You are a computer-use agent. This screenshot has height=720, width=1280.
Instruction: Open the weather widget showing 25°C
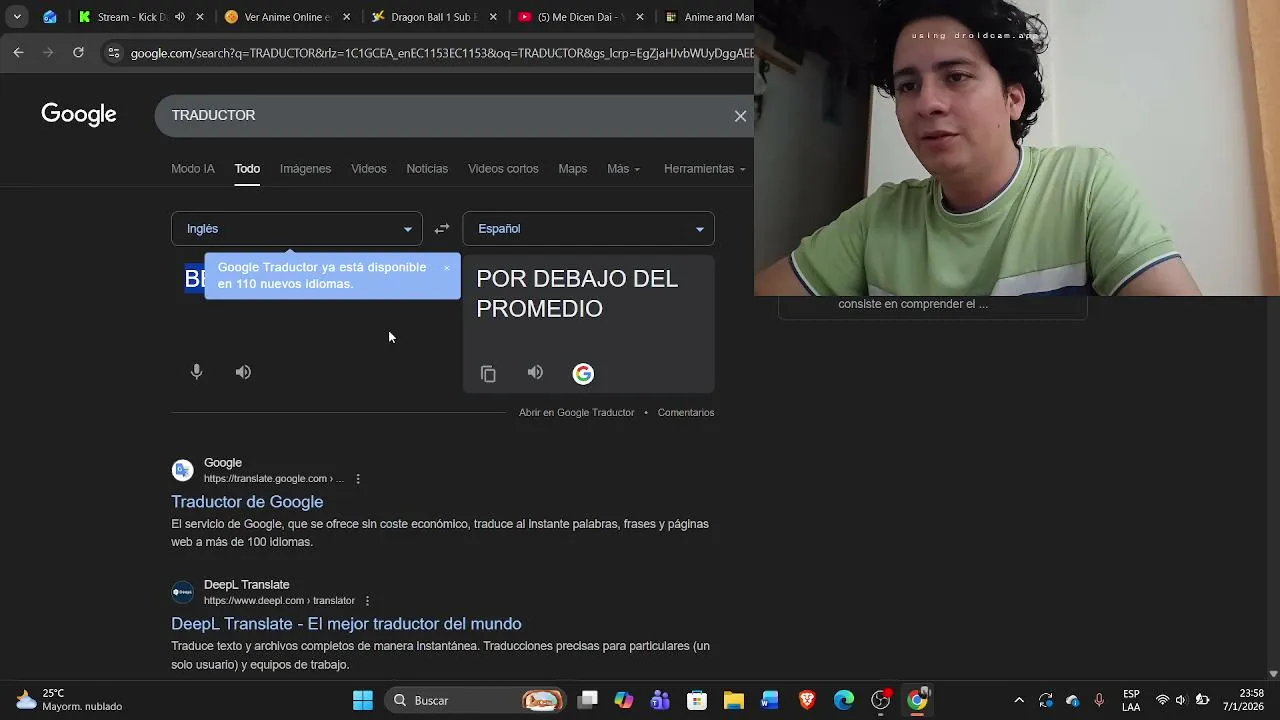coord(69,700)
